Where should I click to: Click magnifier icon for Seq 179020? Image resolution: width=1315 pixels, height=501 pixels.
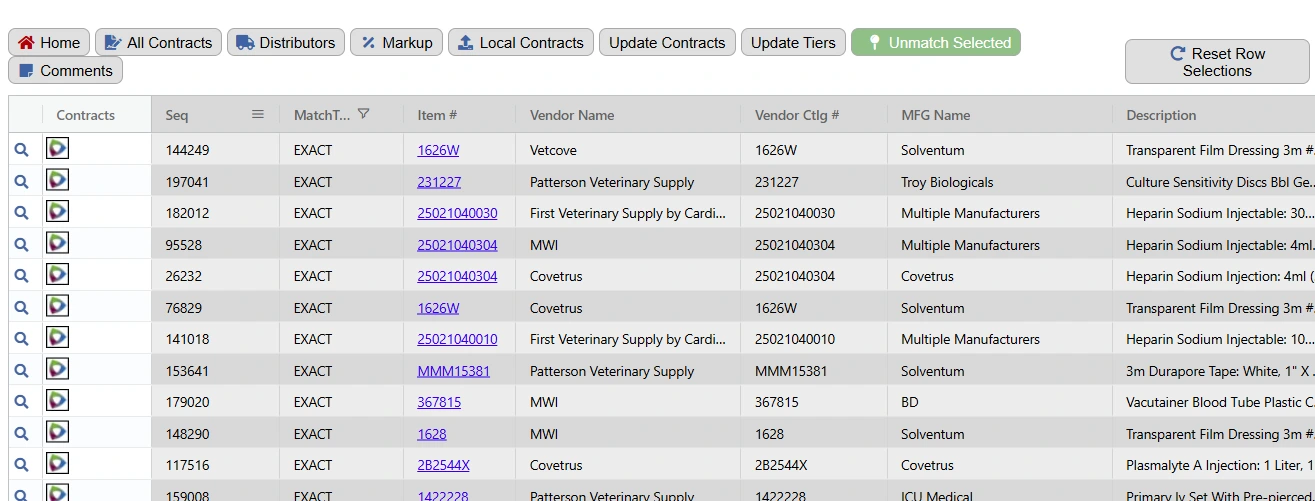21,402
